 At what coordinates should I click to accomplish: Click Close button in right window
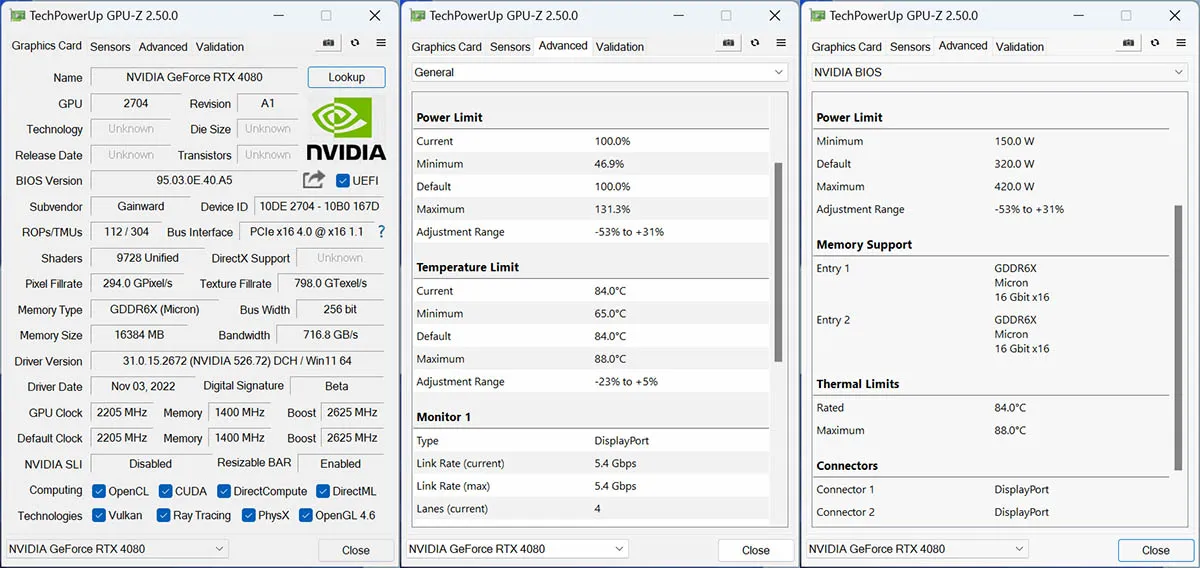coord(1156,550)
